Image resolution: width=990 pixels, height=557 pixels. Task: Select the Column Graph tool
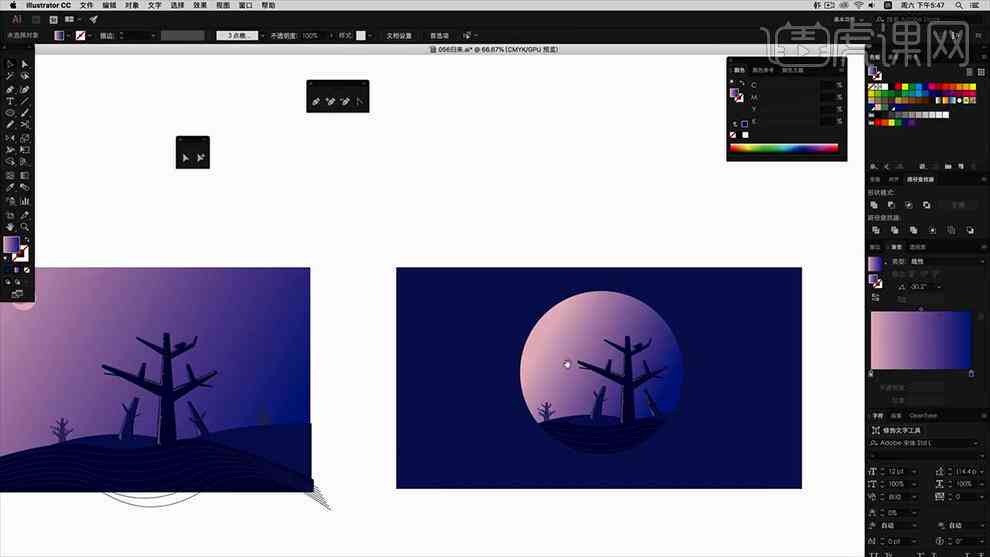tap(25, 201)
